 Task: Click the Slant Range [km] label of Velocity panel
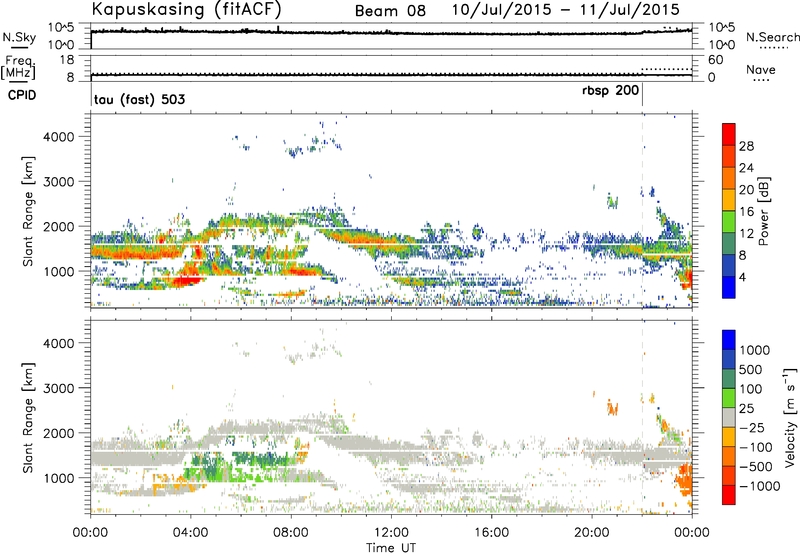(28, 417)
